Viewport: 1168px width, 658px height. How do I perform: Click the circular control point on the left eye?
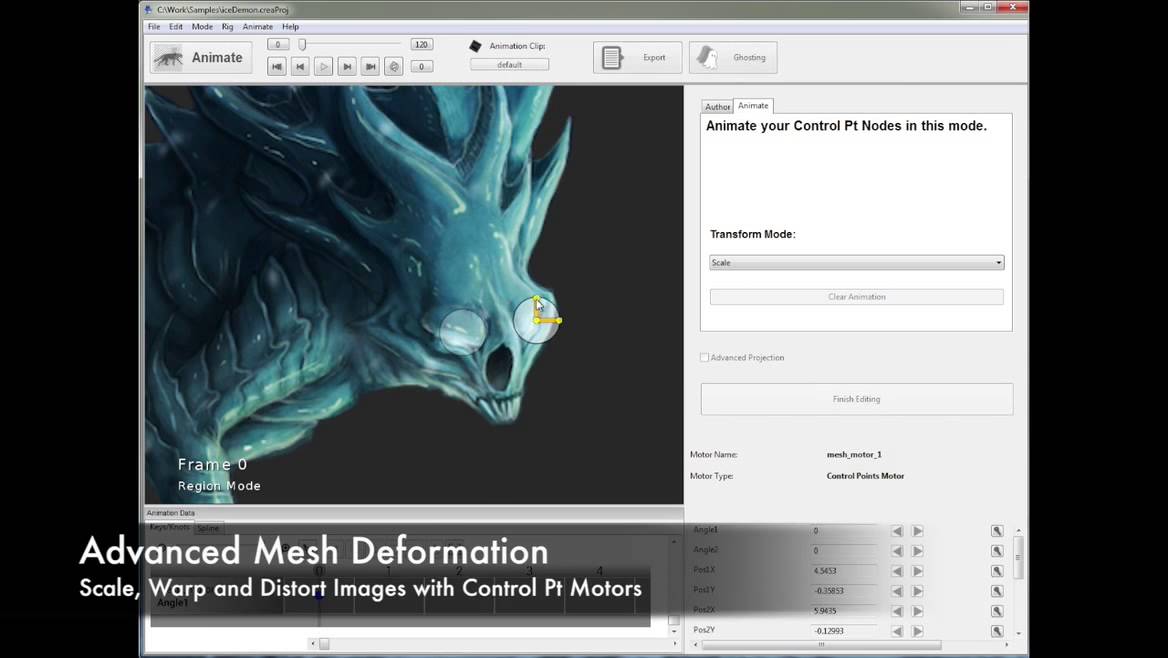pyautogui.click(x=463, y=331)
